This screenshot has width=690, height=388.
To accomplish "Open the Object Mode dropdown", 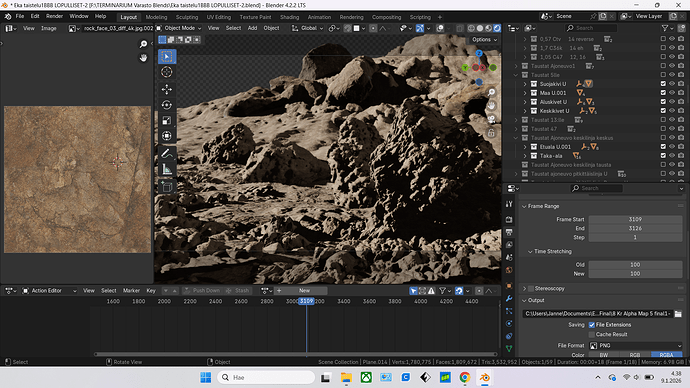I will [179, 28].
